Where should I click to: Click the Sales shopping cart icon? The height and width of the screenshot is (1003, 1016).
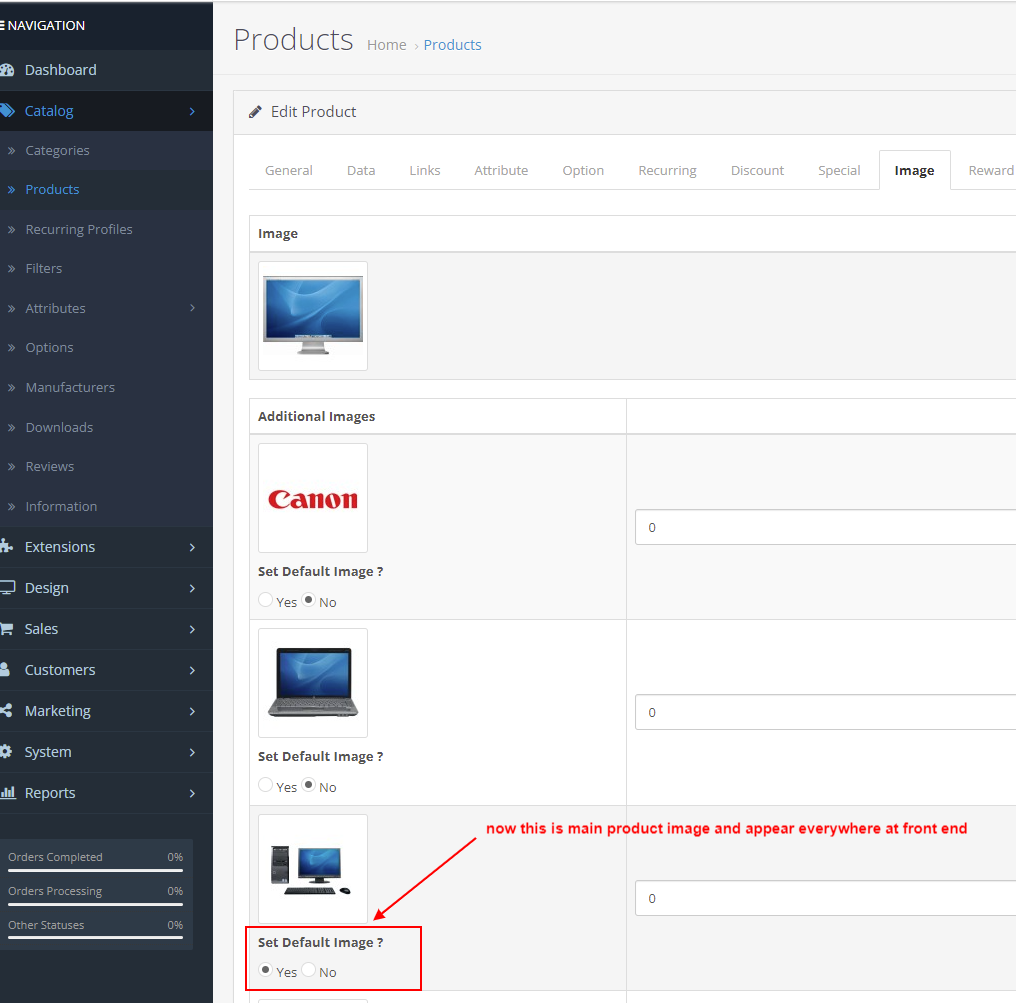click(7, 629)
